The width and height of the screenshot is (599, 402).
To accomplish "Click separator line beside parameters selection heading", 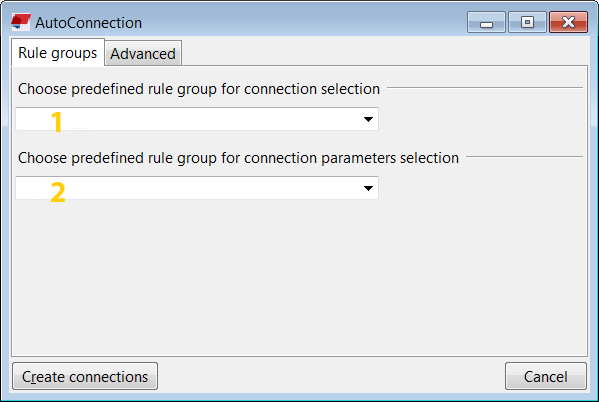I will [525, 156].
